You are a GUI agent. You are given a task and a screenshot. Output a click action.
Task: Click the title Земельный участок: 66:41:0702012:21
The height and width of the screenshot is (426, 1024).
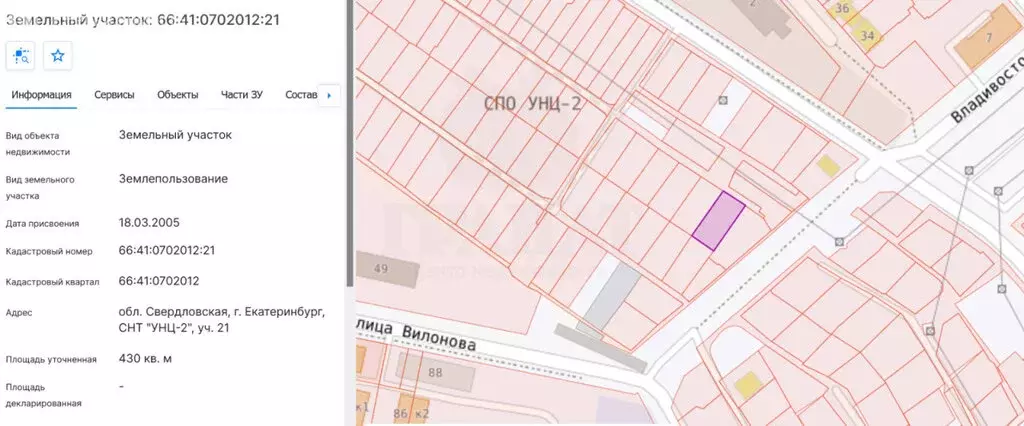(142, 20)
